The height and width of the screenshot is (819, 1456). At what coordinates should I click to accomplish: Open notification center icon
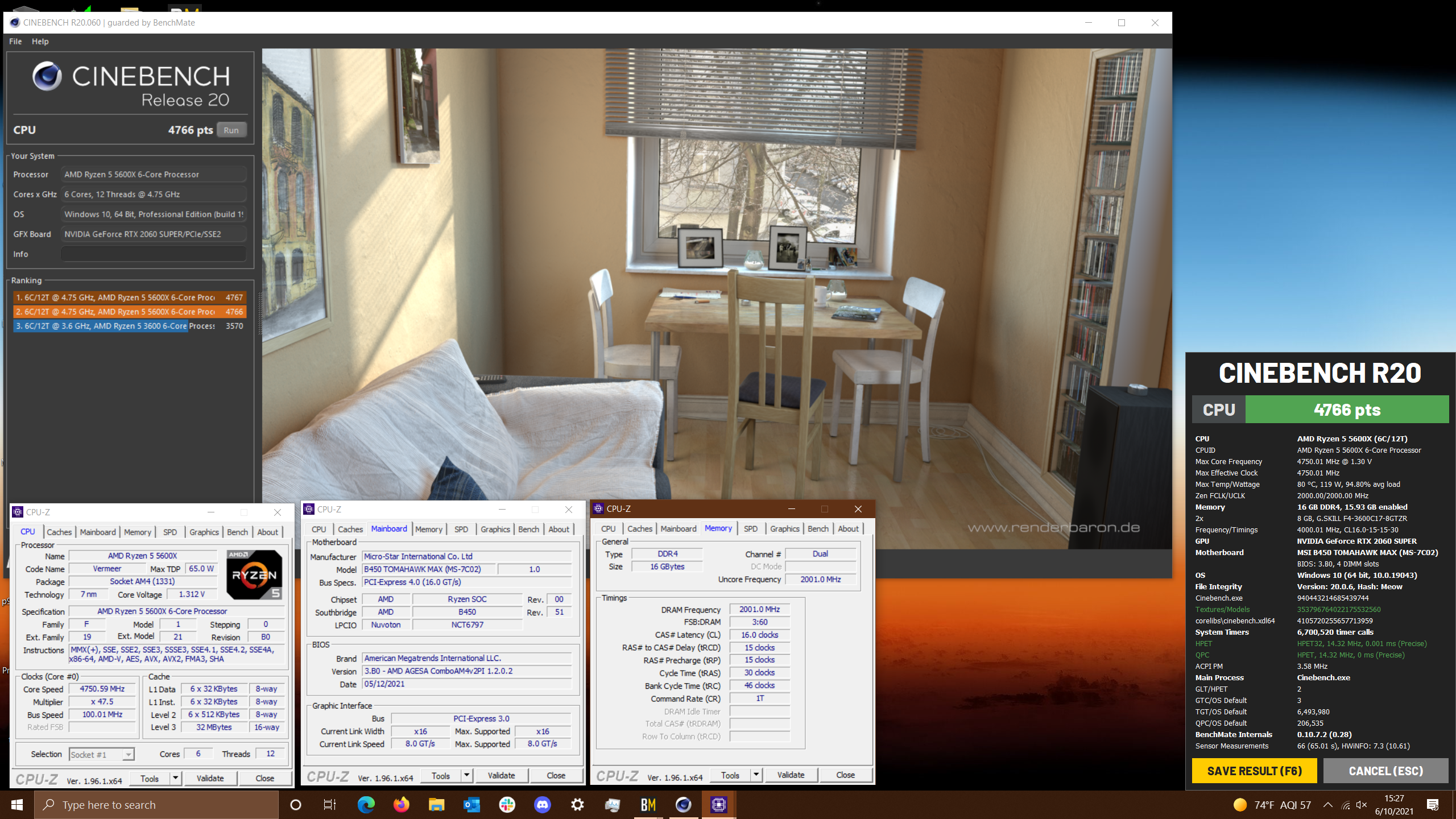[1433, 805]
